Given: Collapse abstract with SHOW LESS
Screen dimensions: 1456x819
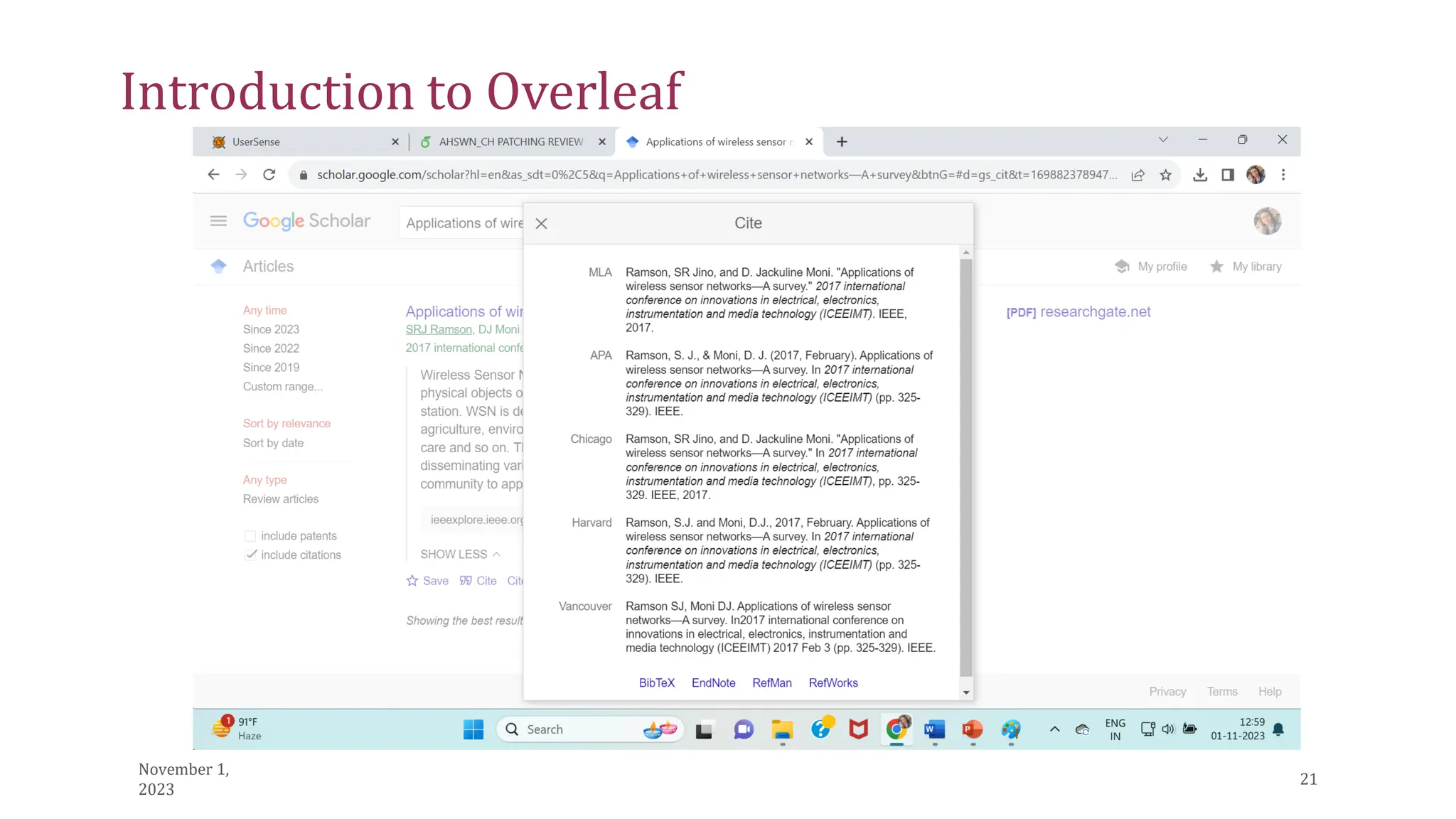Looking at the screenshot, I should 460,555.
